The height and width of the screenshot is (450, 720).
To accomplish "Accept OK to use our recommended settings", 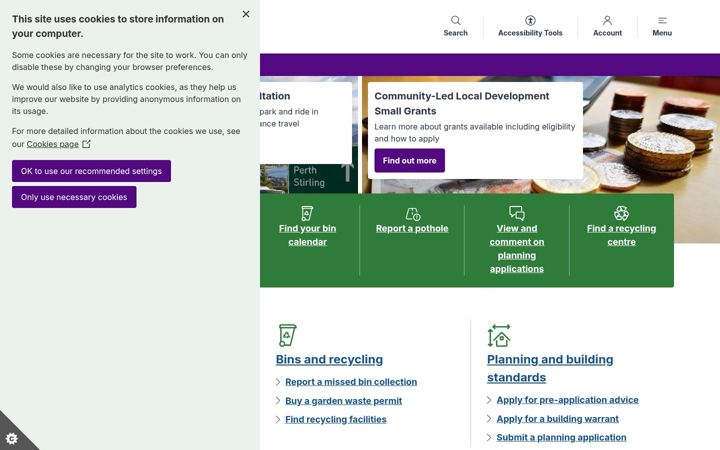I will click(91, 171).
